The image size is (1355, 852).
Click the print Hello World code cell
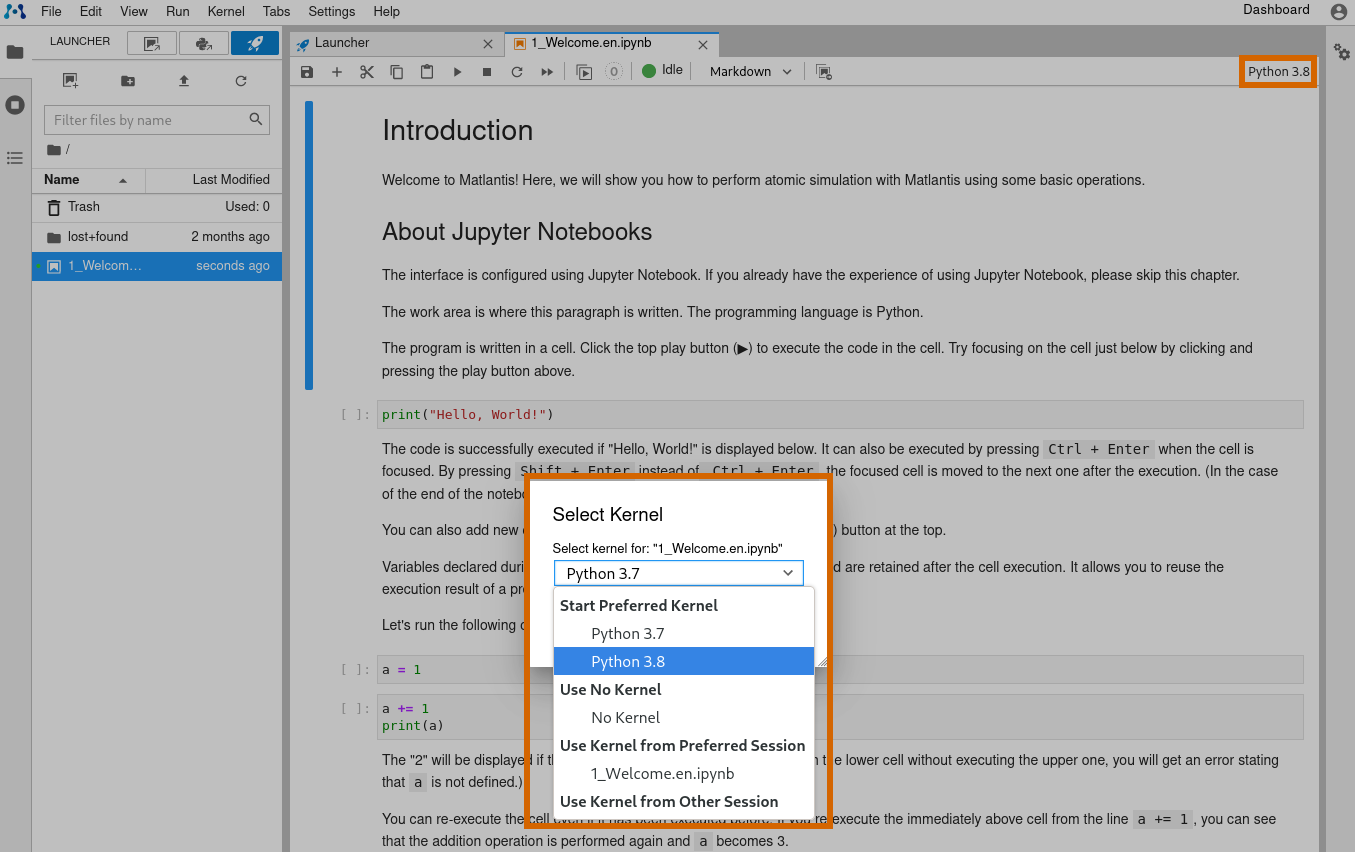[x=840, y=414]
